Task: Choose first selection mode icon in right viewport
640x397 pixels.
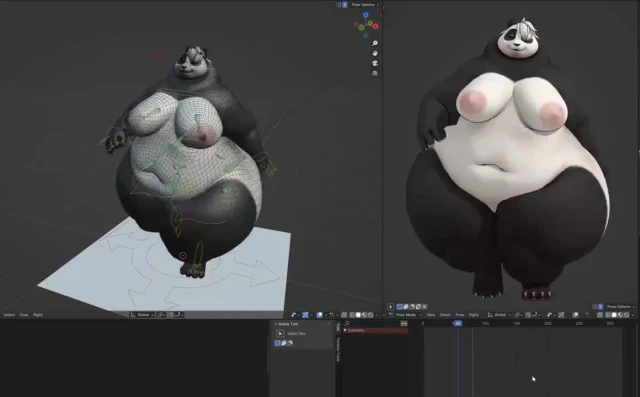Action: click(400, 306)
